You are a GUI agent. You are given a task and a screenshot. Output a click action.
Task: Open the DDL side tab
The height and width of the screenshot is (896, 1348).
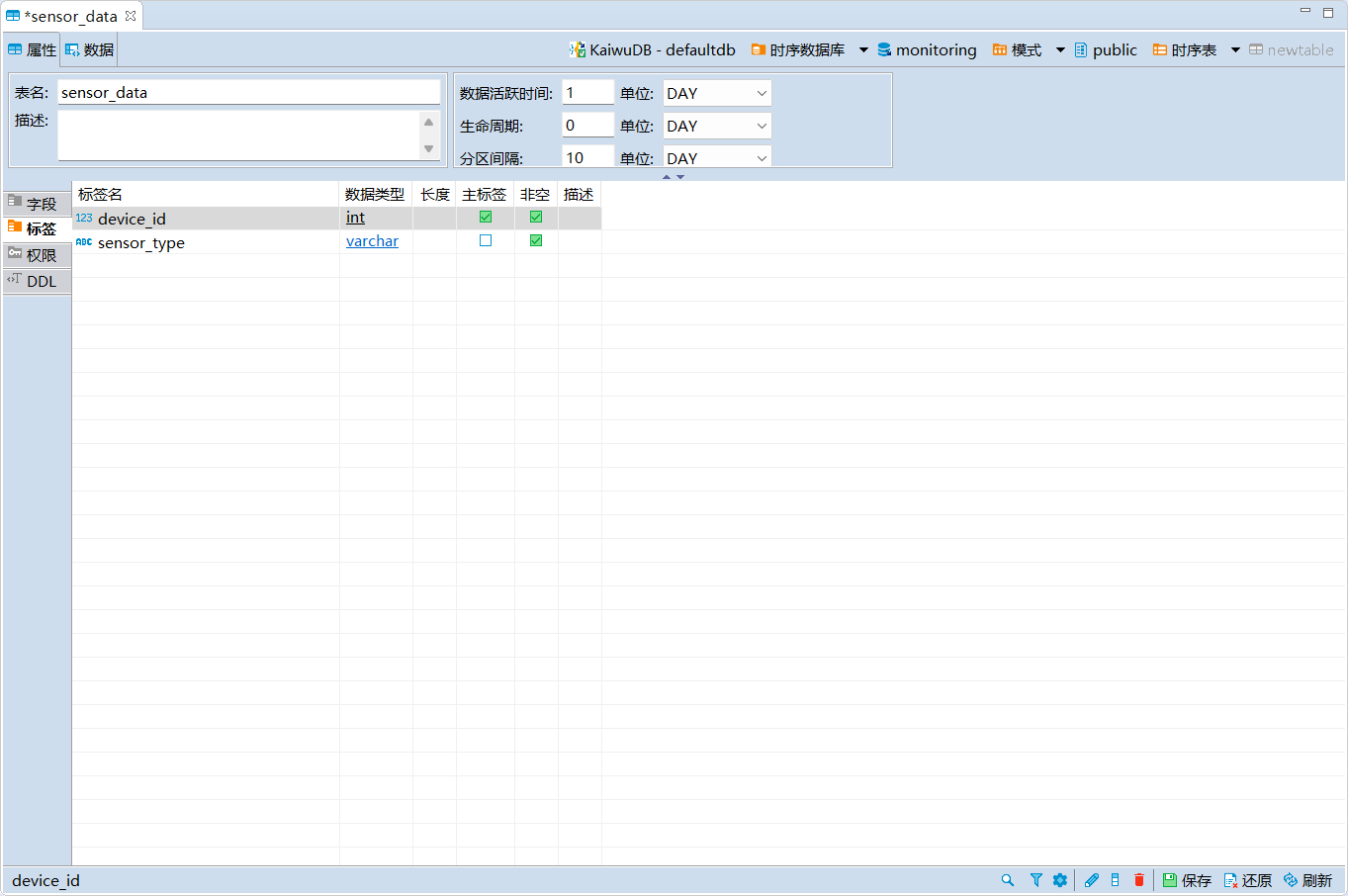[x=38, y=281]
